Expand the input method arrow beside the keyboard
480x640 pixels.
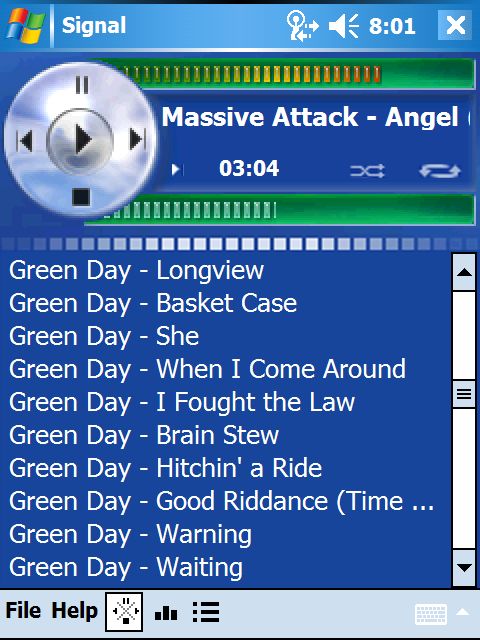tap(464, 612)
